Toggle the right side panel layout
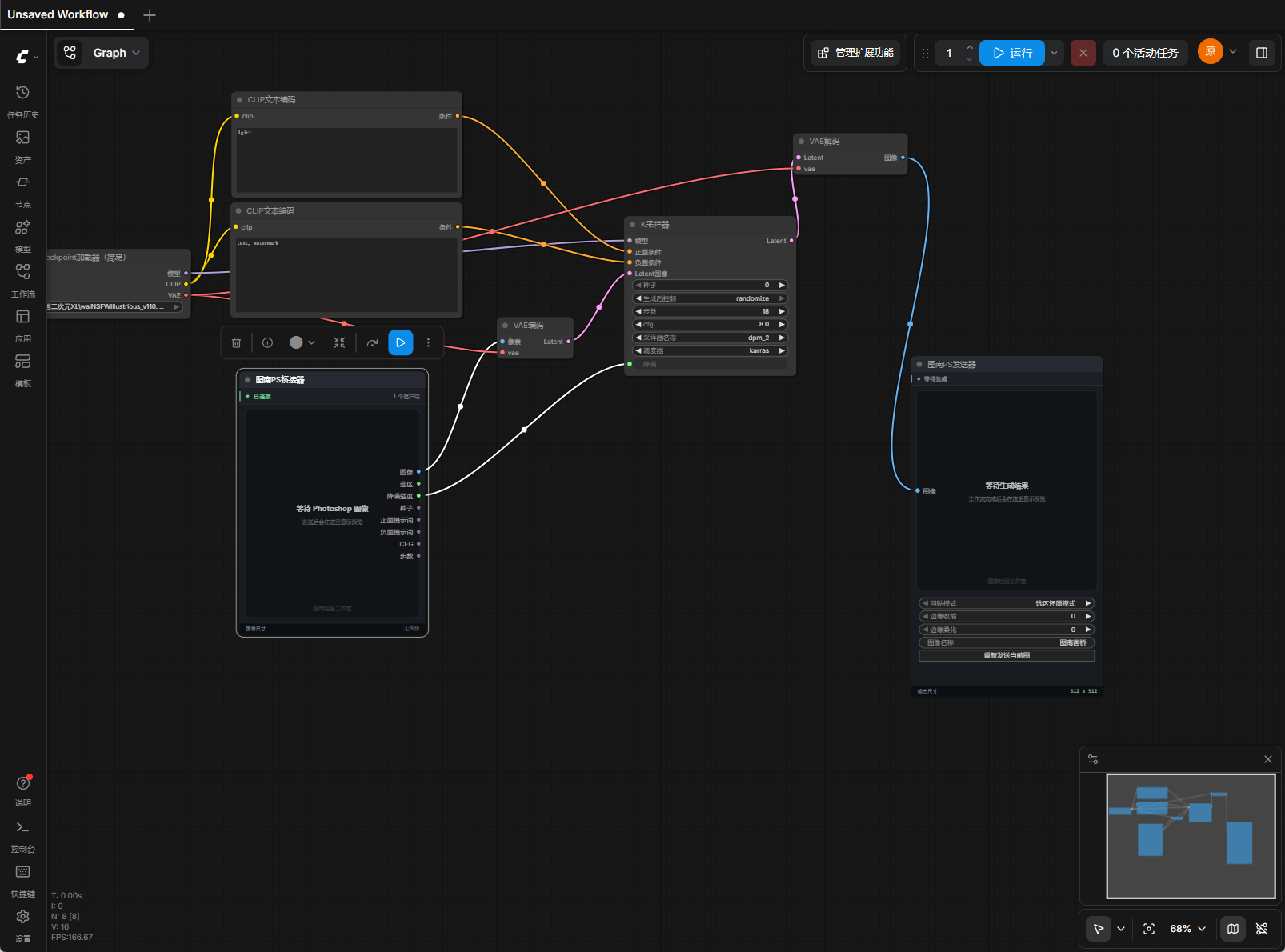The height and width of the screenshot is (952, 1285). coord(1262,53)
